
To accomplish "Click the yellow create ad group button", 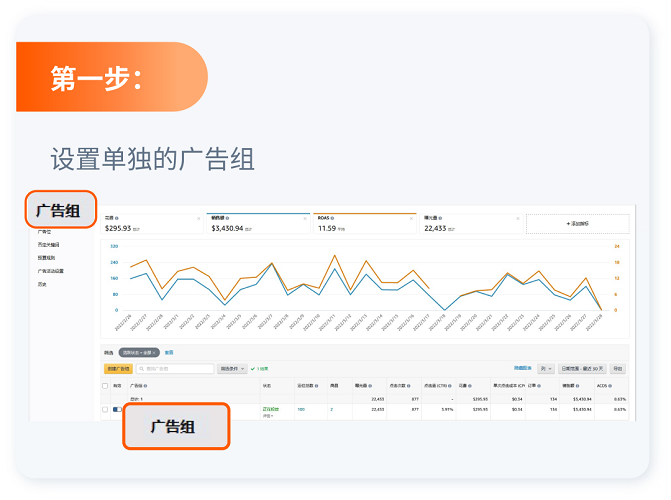I will (118, 369).
